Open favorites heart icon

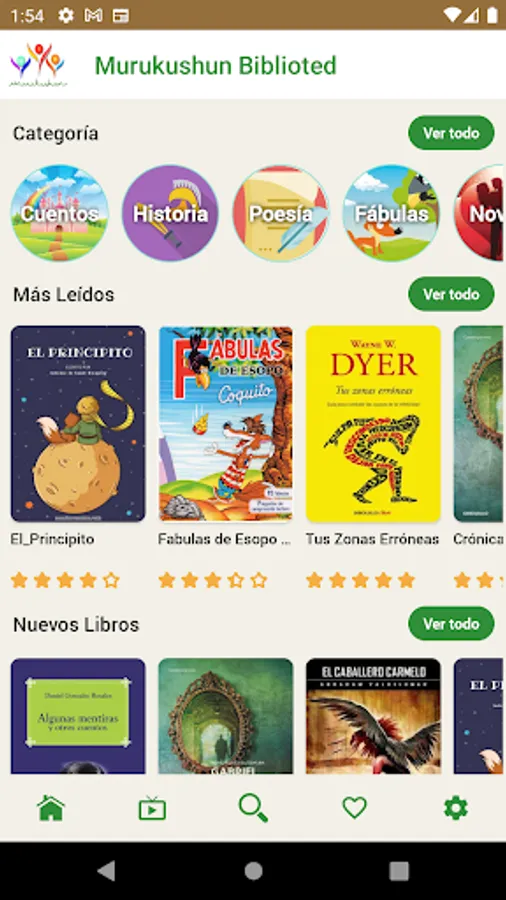[x=355, y=808]
